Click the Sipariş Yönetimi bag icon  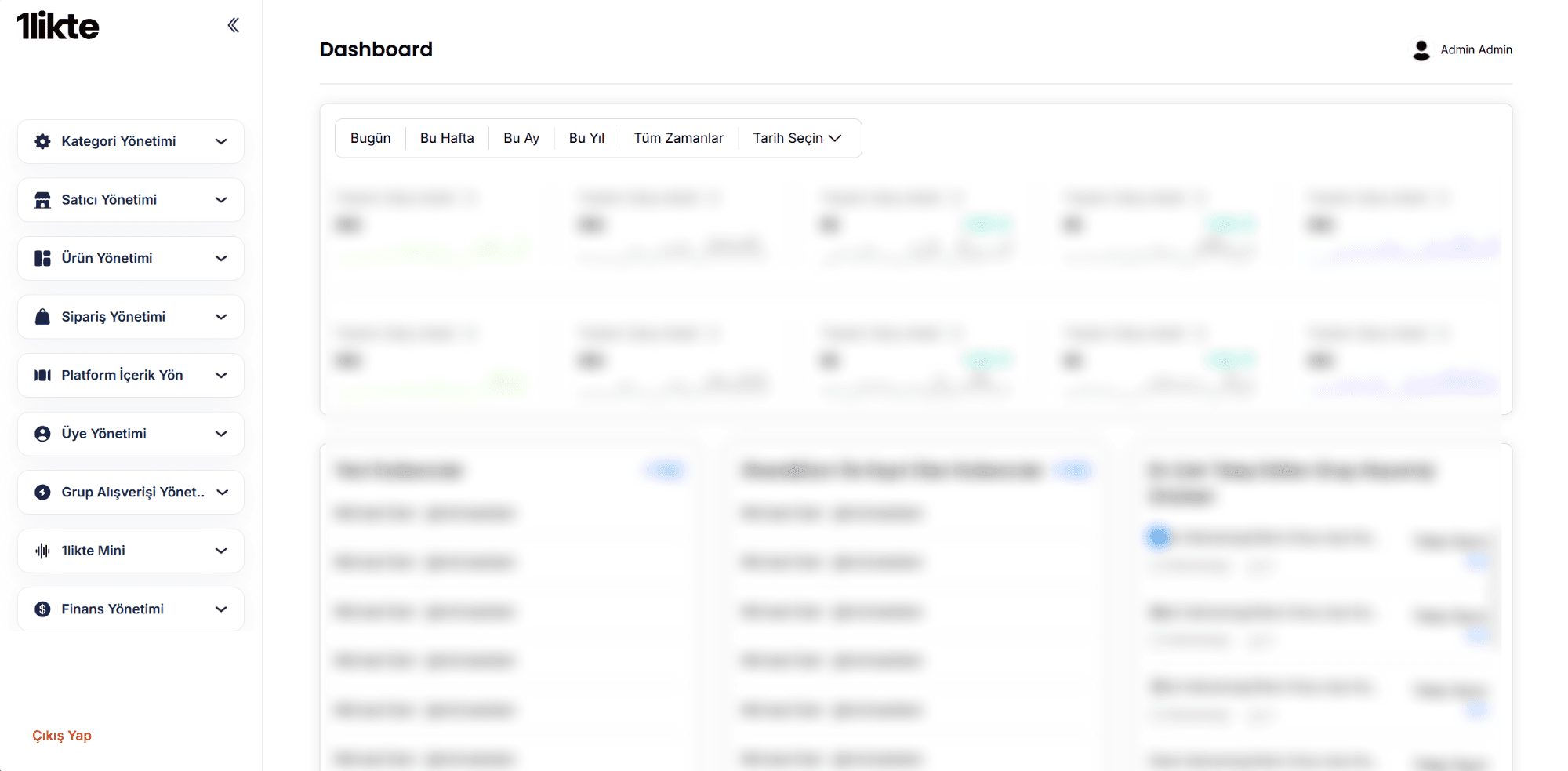pyautogui.click(x=42, y=316)
